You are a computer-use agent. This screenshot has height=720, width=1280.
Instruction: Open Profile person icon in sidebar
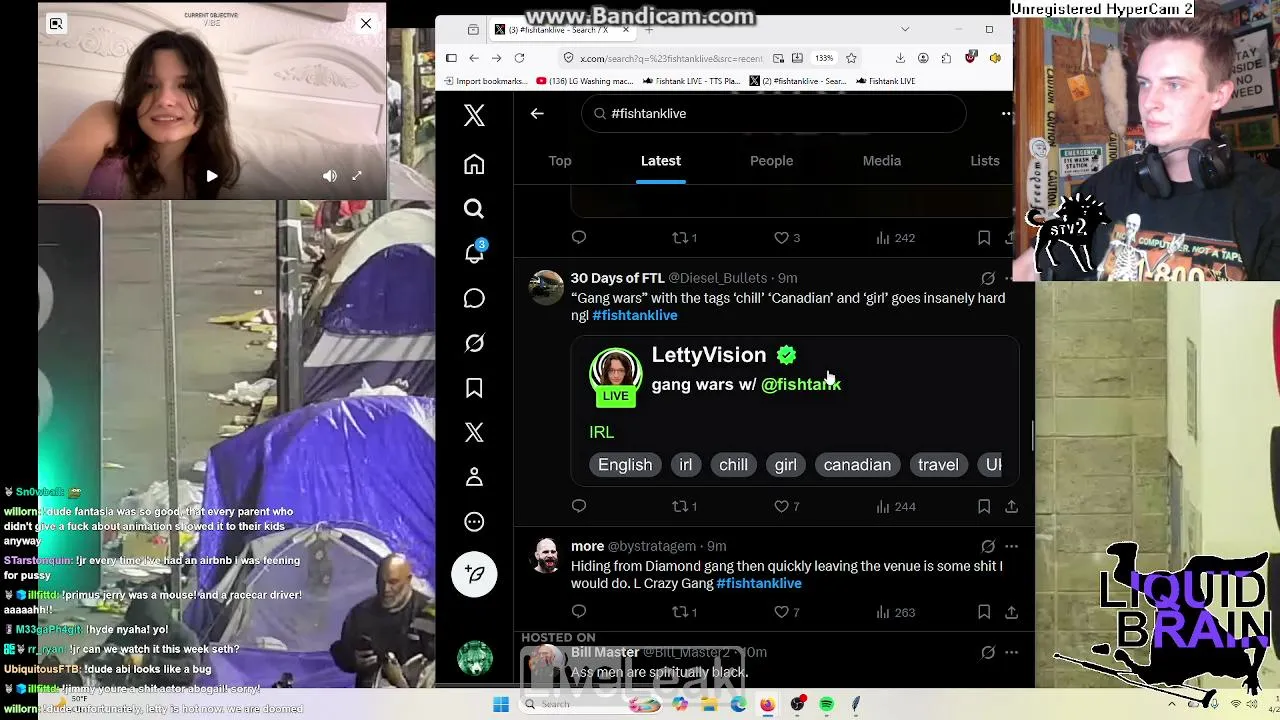pyautogui.click(x=474, y=477)
